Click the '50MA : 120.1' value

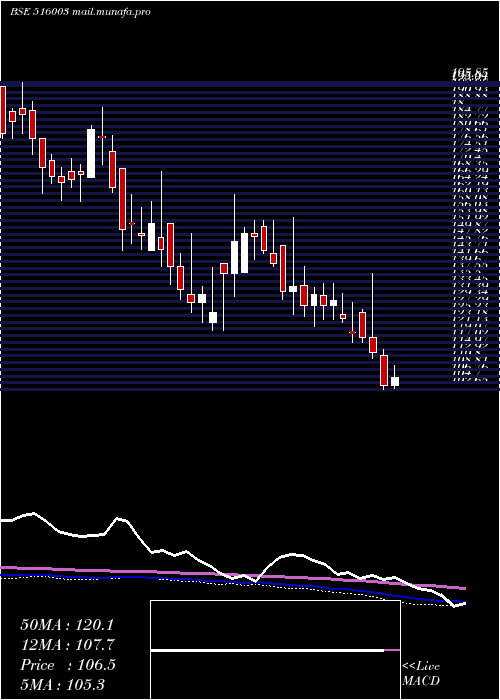67,625
